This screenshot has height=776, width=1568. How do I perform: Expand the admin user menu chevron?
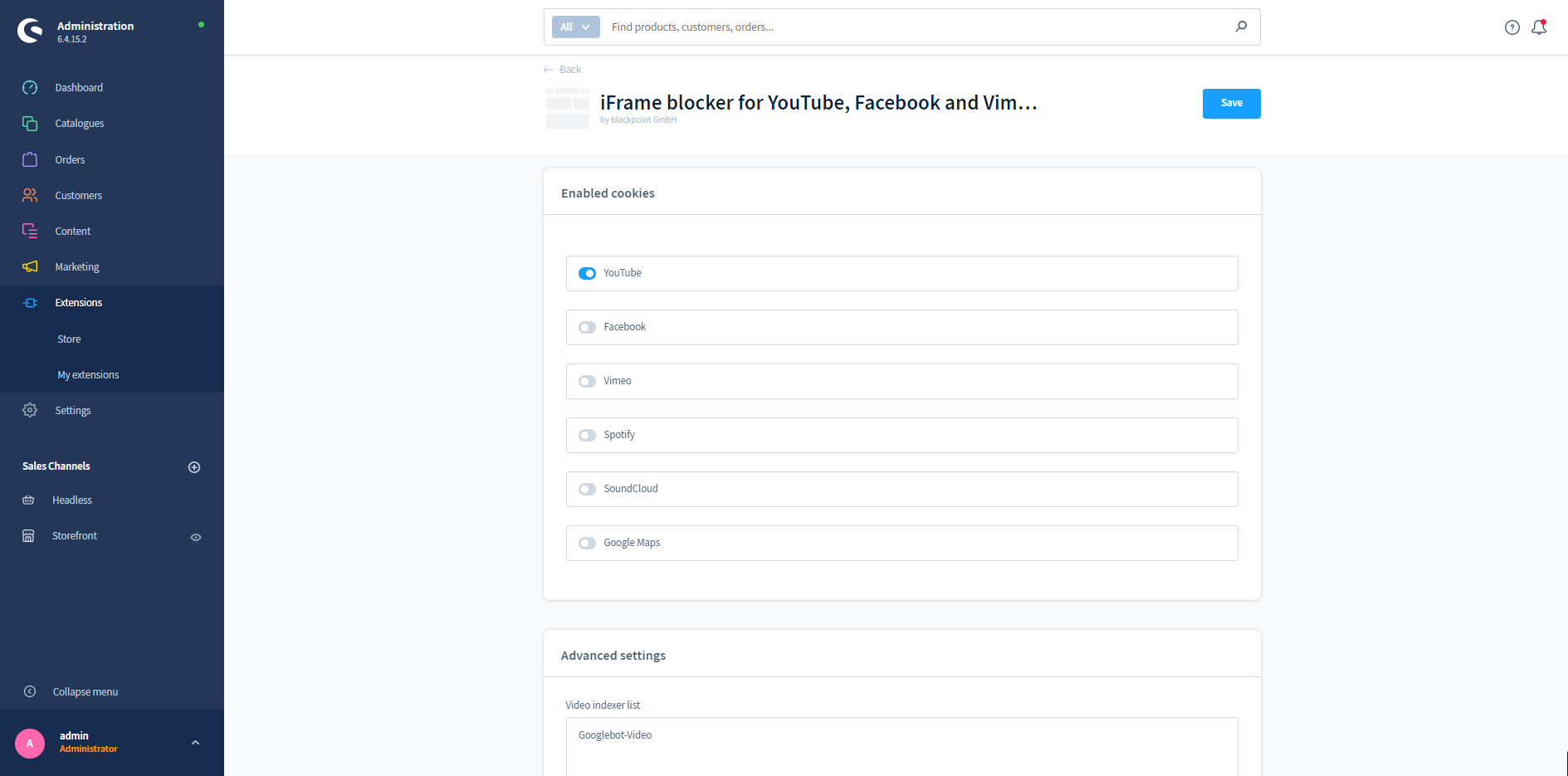click(195, 743)
